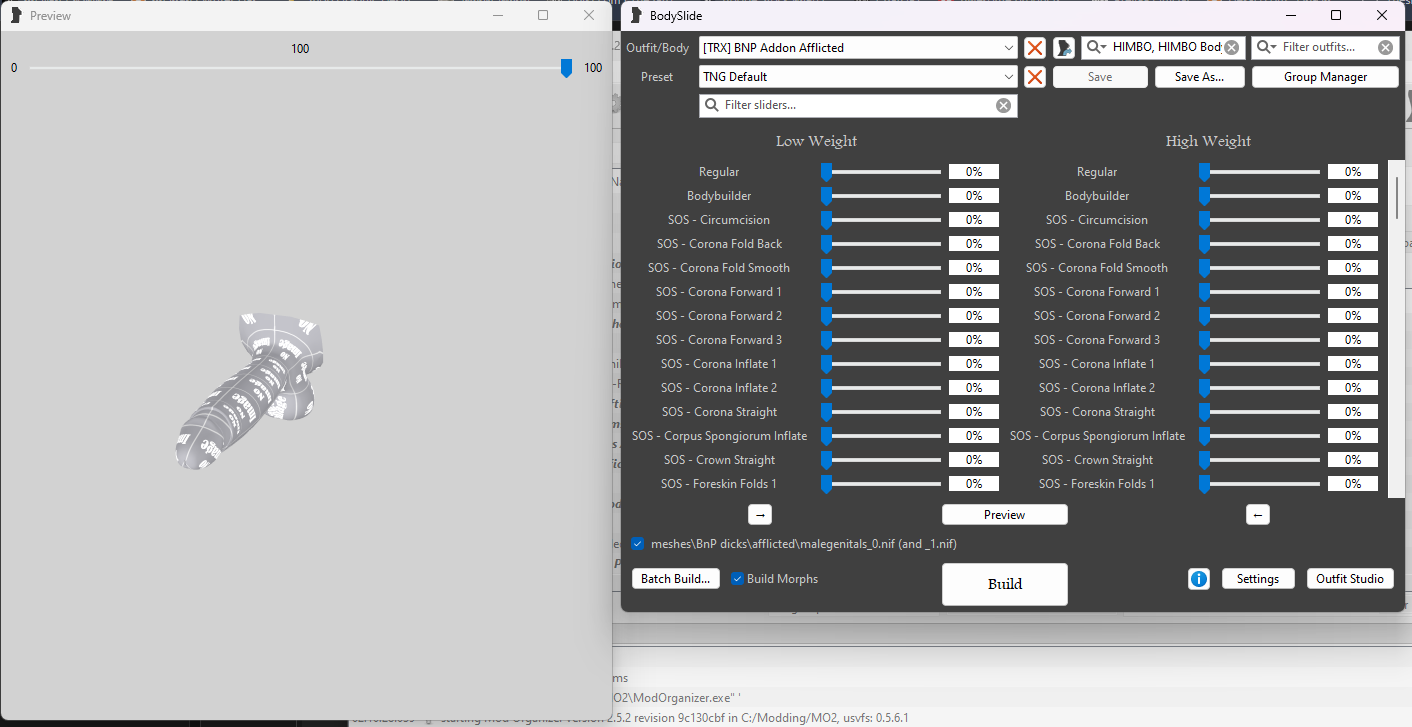
Task: Click the preview window weight slider thumb
Action: (566, 68)
